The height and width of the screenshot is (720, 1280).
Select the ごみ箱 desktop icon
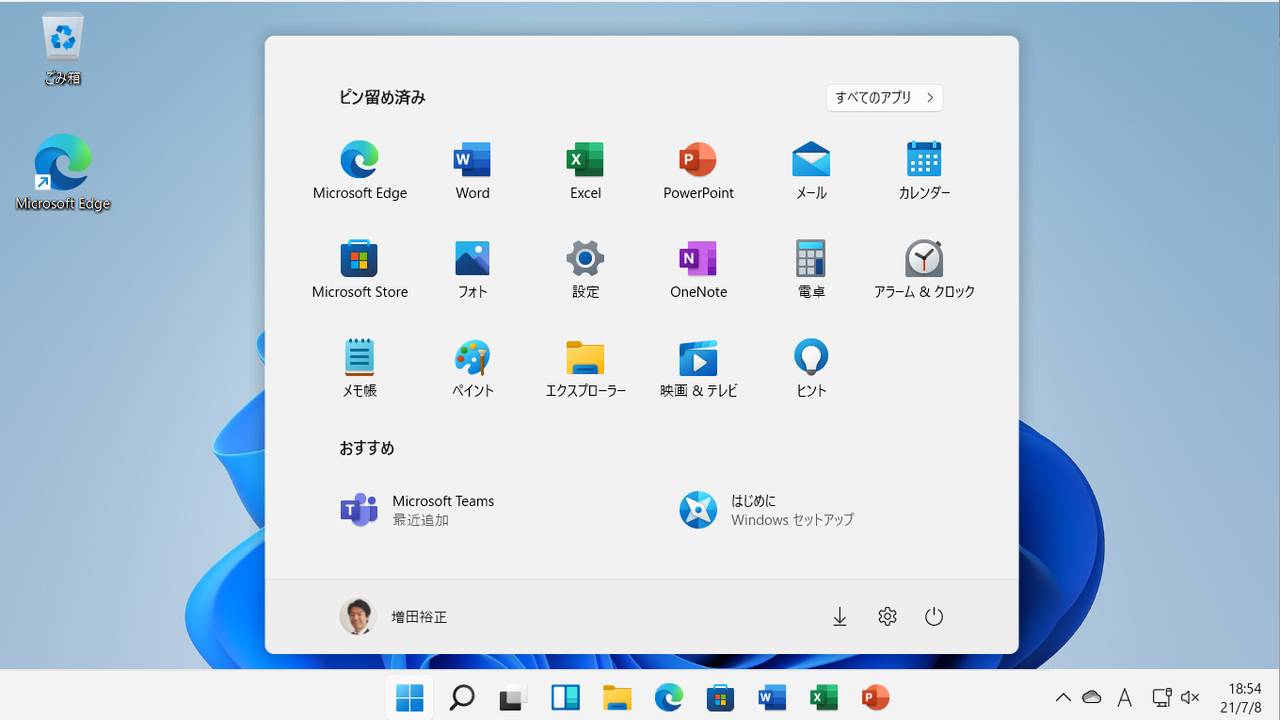point(62,50)
